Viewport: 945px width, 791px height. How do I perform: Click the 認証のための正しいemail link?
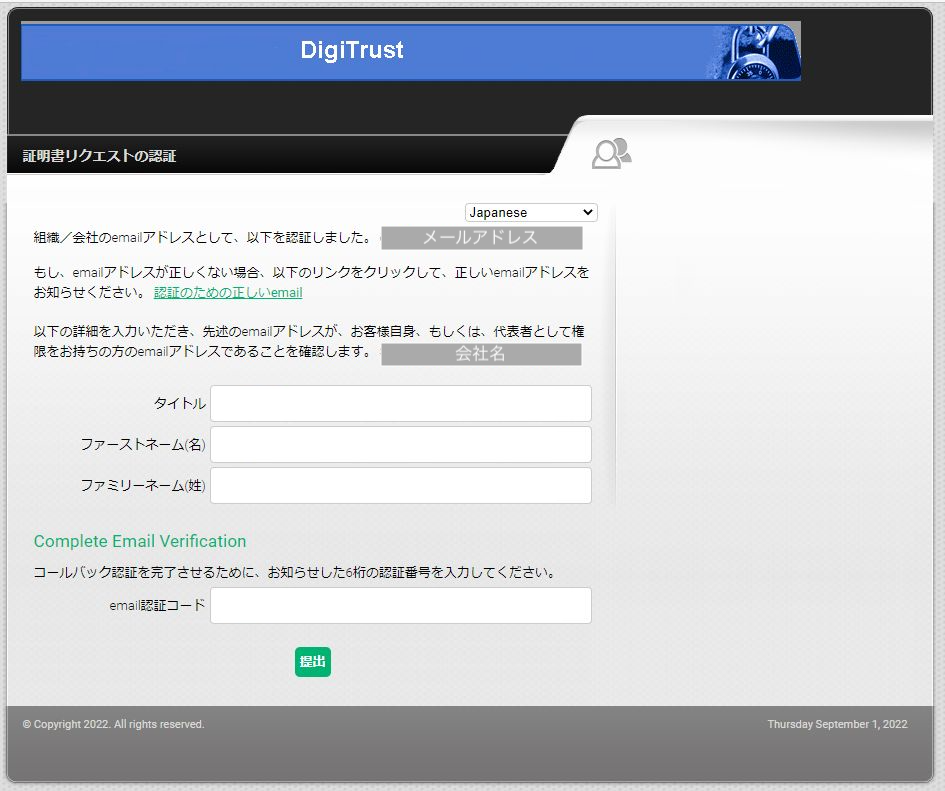(228, 292)
